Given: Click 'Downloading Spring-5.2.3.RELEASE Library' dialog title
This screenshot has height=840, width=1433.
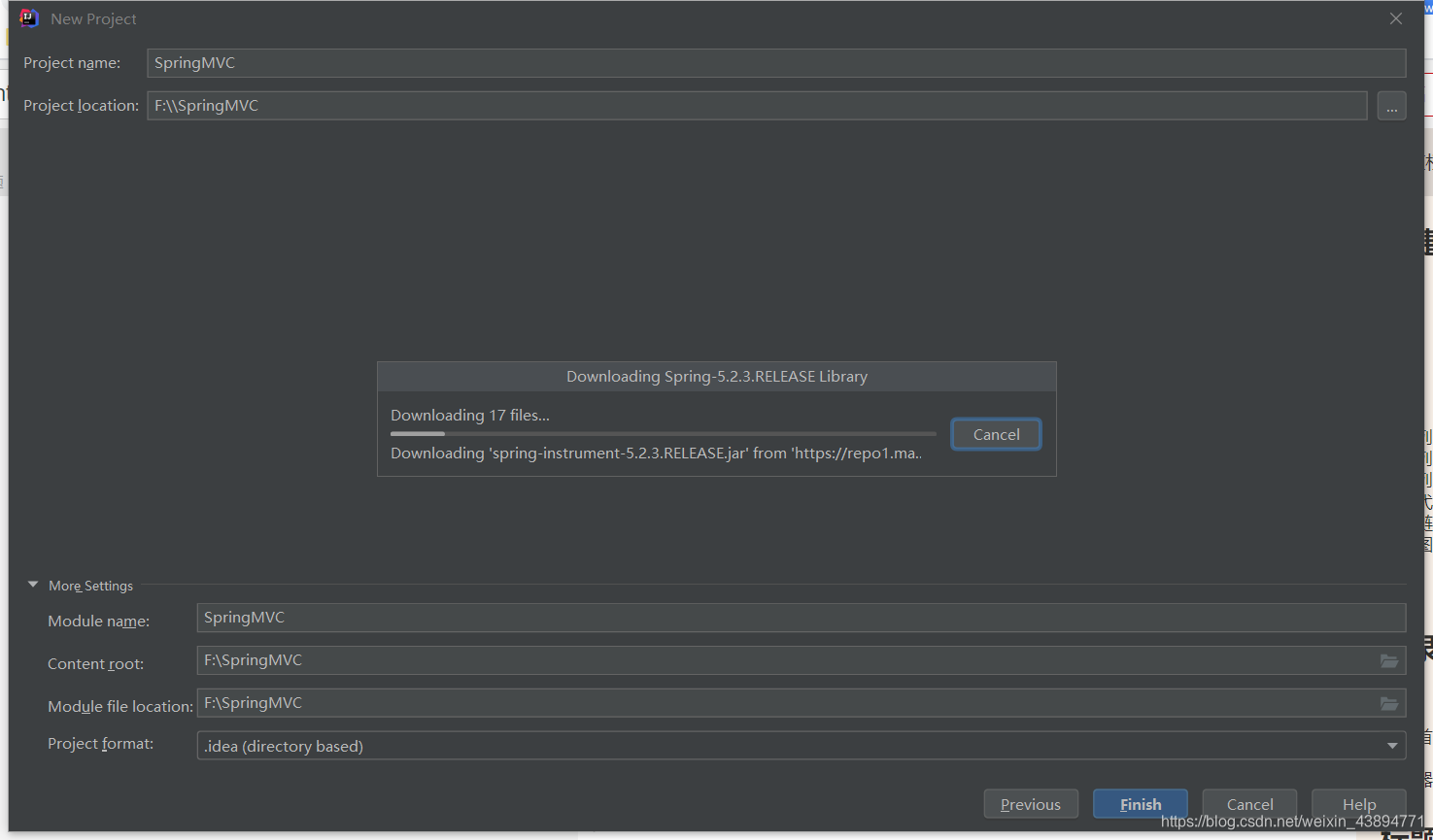Looking at the screenshot, I should tap(717, 376).
